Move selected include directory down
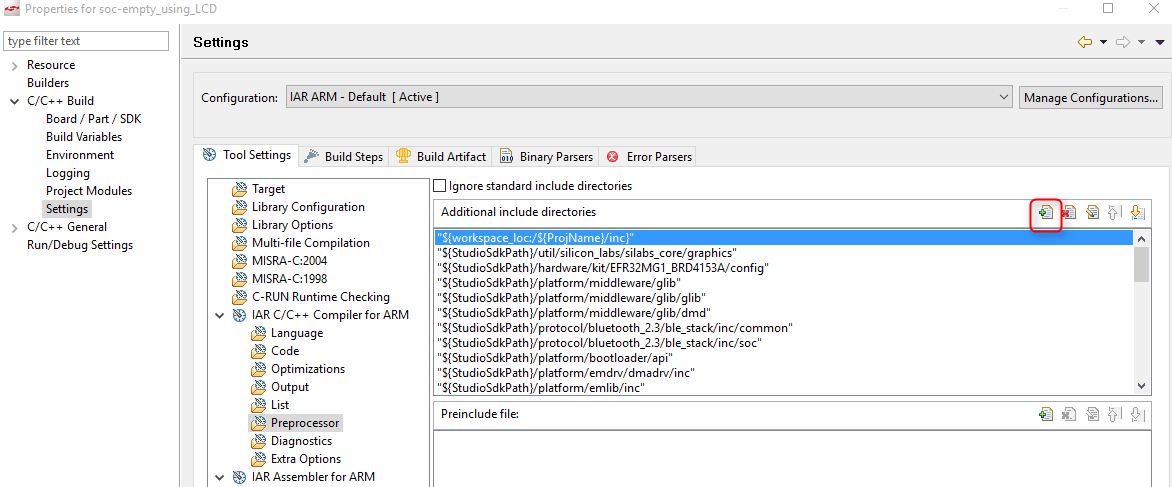The height and width of the screenshot is (487, 1172). click(1138, 212)
